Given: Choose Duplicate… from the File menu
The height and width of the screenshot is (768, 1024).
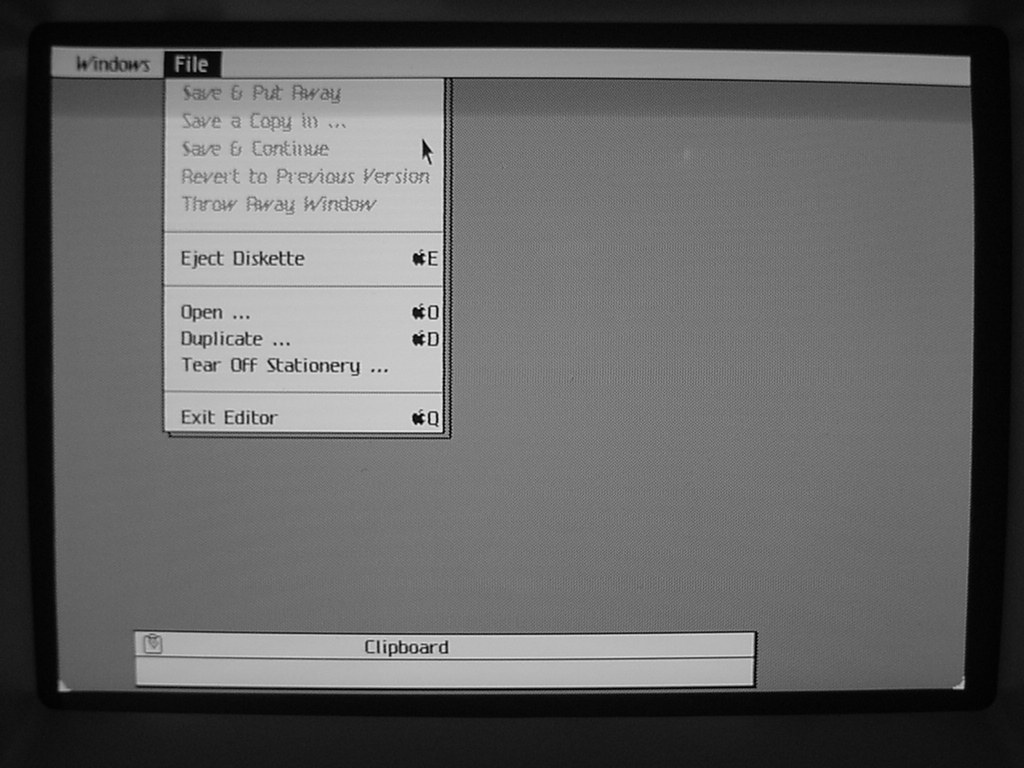Looking at the screenshot, I should tap(236, 339).
